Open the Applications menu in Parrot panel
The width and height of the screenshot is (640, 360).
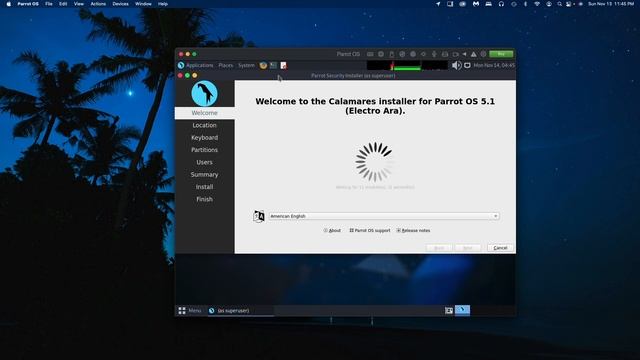coord(200,65)
